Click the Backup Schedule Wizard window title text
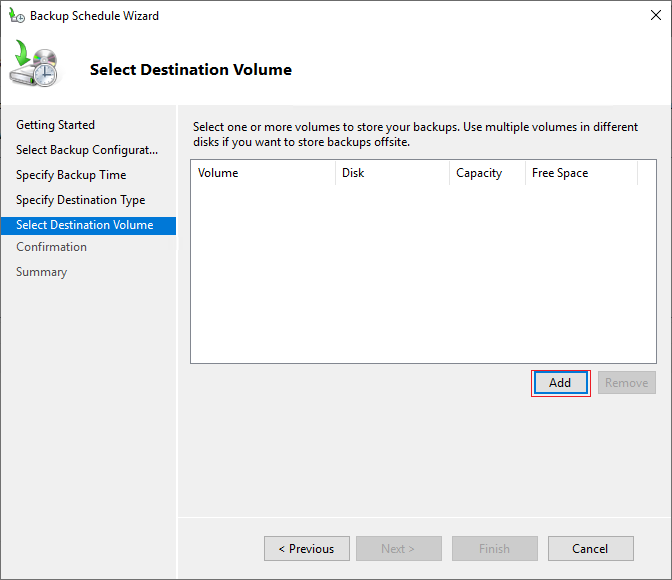This screenshot has height=580, width=672. (x=94, y=16)
